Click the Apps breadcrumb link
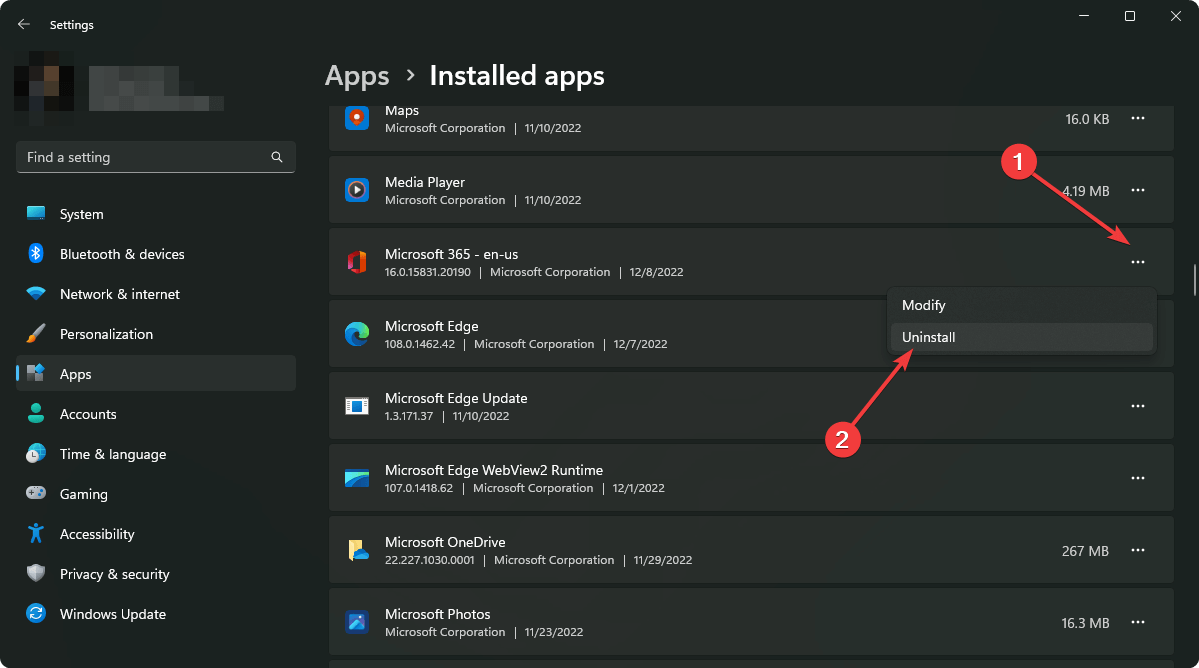 pyautogui.click(x=357, y=76)
